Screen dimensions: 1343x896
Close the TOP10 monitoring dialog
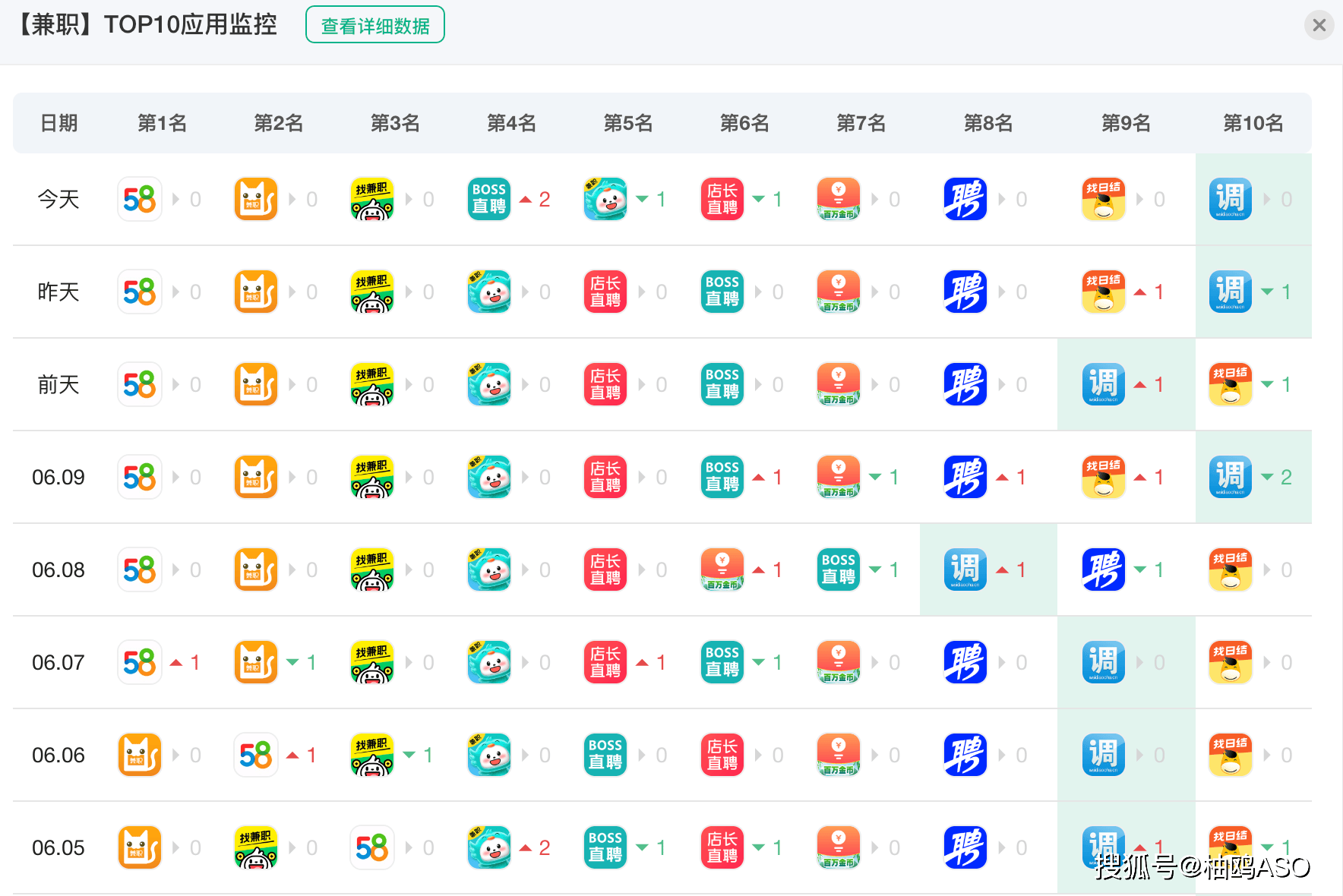tap(1319, 25)
